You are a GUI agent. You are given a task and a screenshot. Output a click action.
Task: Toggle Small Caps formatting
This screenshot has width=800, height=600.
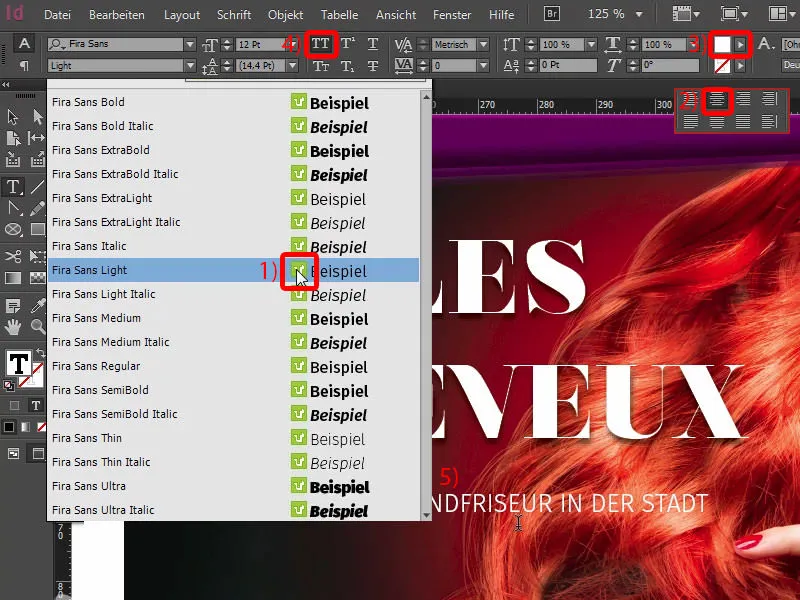321,66
